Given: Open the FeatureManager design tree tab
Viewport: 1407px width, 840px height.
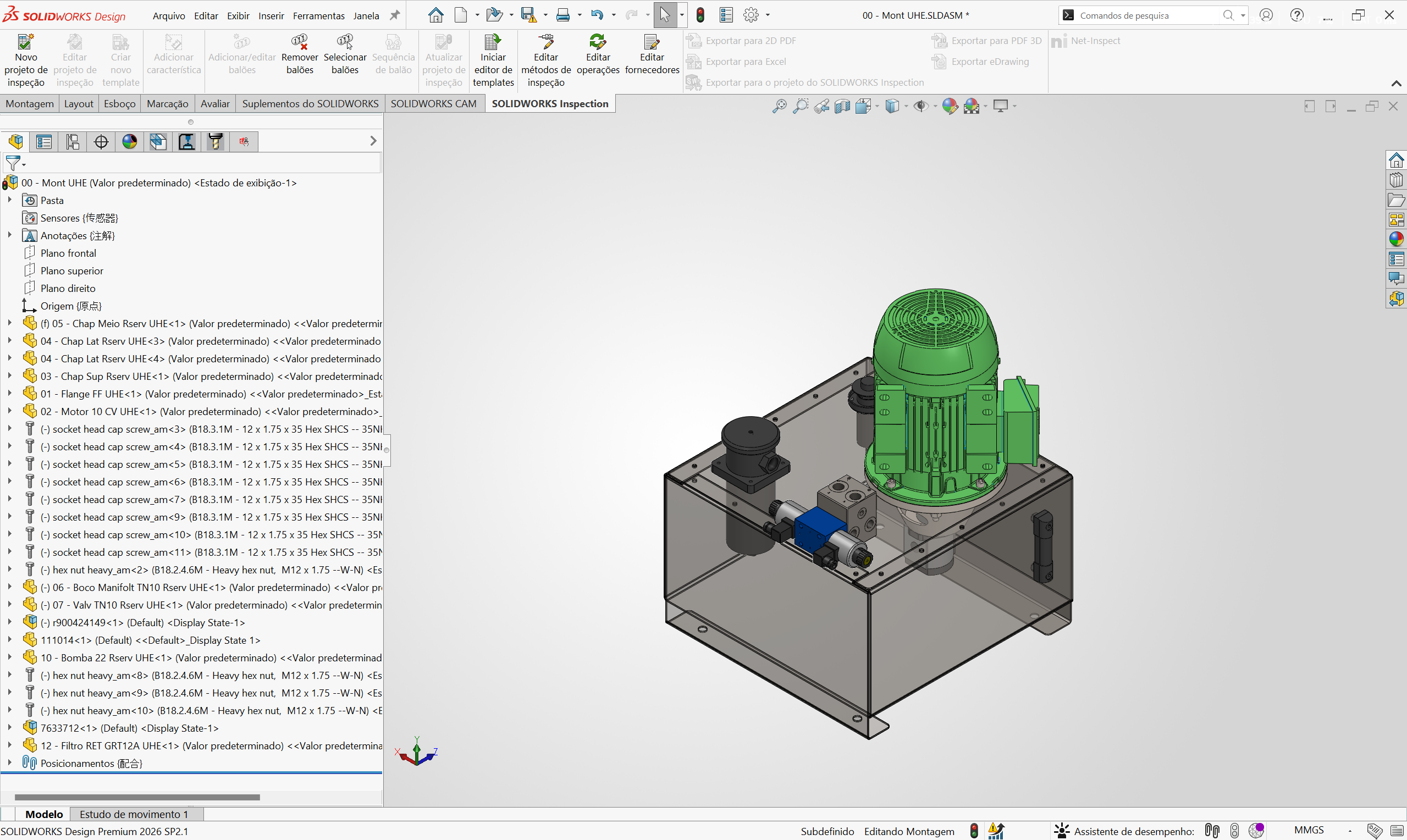Looking at the screenshot, I should click(x=16, y=141).
